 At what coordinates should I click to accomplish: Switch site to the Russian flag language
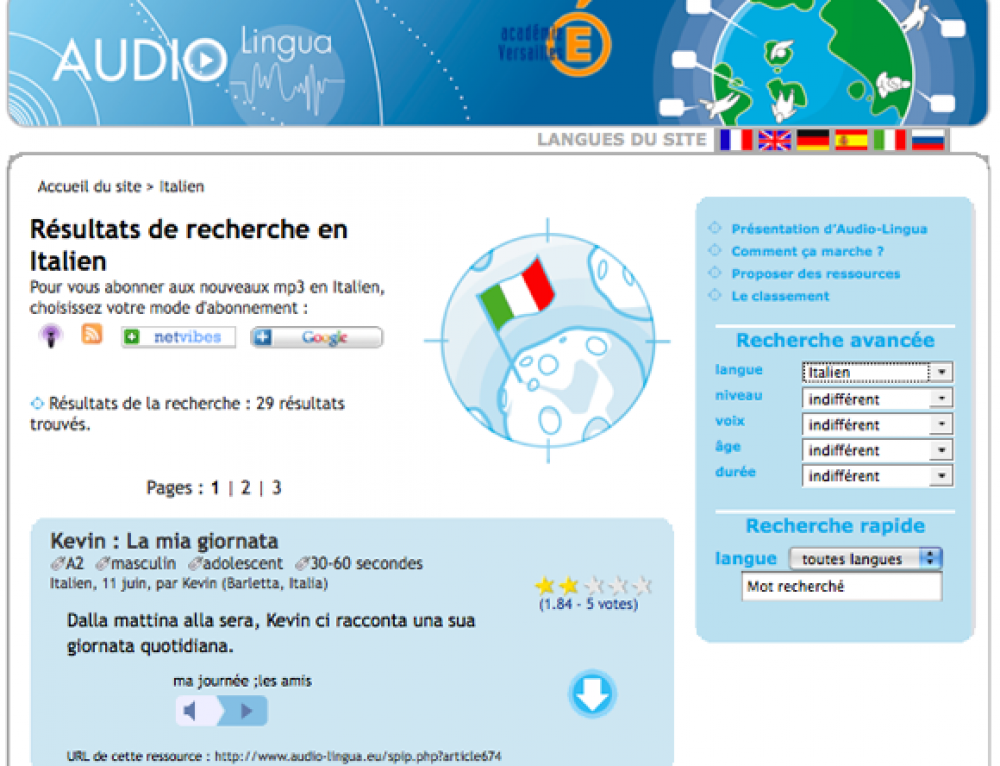tap(928, 140)
